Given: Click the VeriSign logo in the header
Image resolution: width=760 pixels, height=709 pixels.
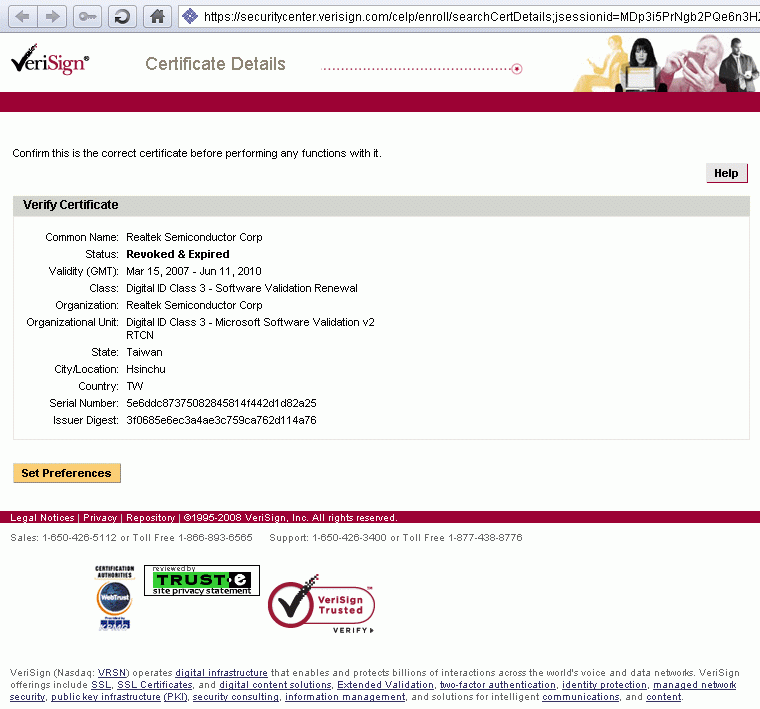Looking at the screenshot, I should click(49, 60).
